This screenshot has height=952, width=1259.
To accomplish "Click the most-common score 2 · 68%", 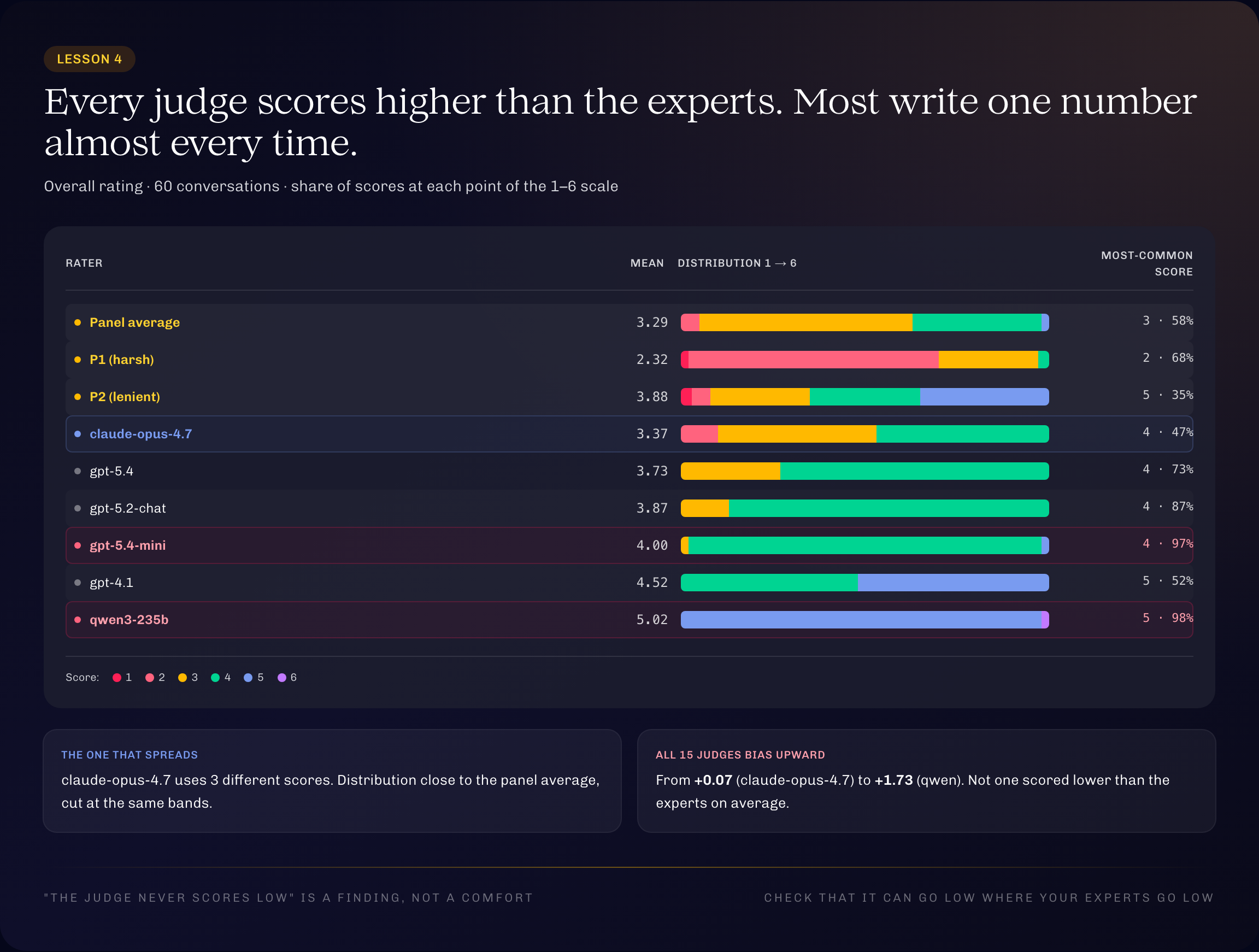I will pyautogui.click(x=1167, y=357).
